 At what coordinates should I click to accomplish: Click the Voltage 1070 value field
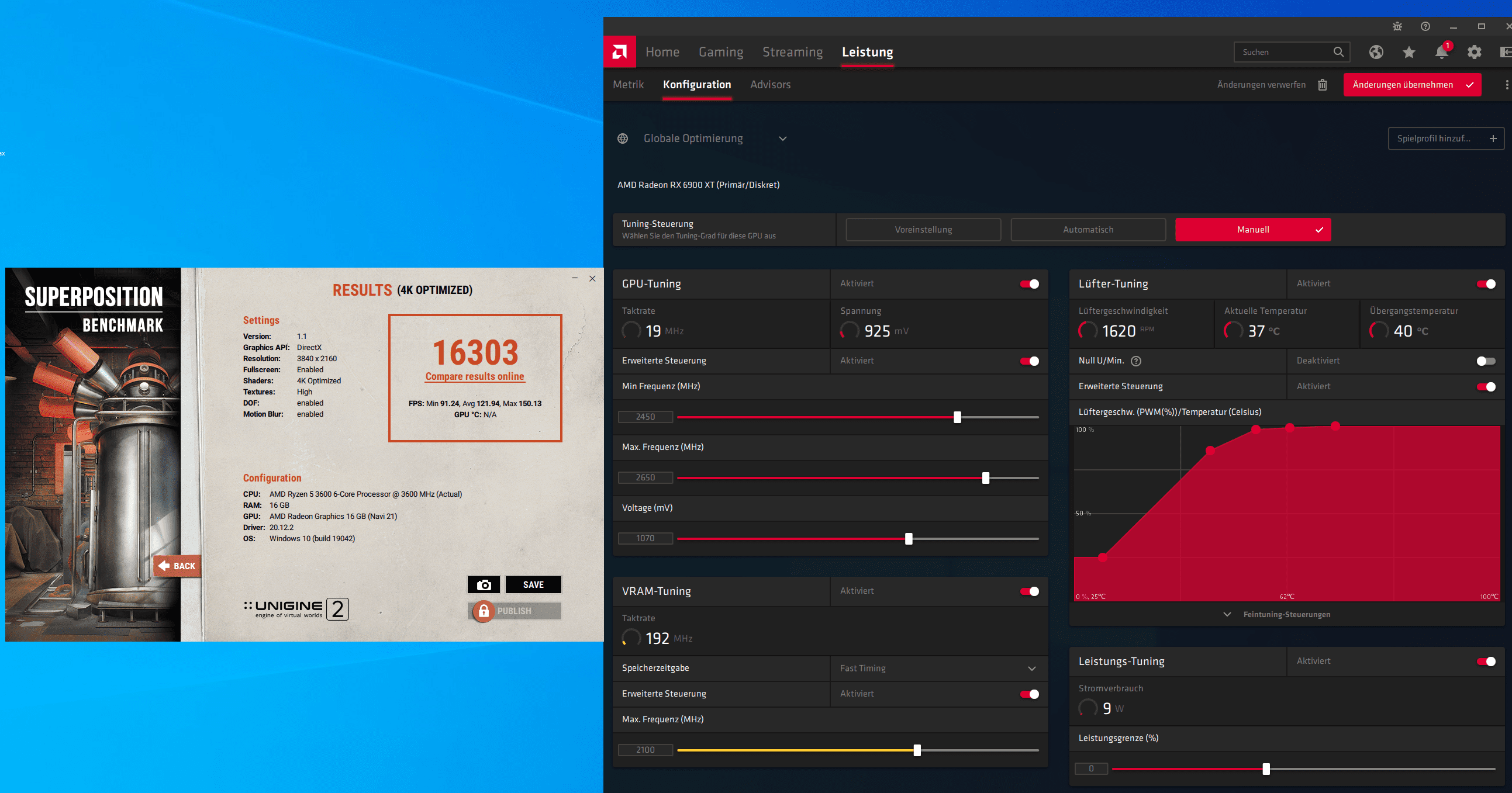click(x=645, y=538)
